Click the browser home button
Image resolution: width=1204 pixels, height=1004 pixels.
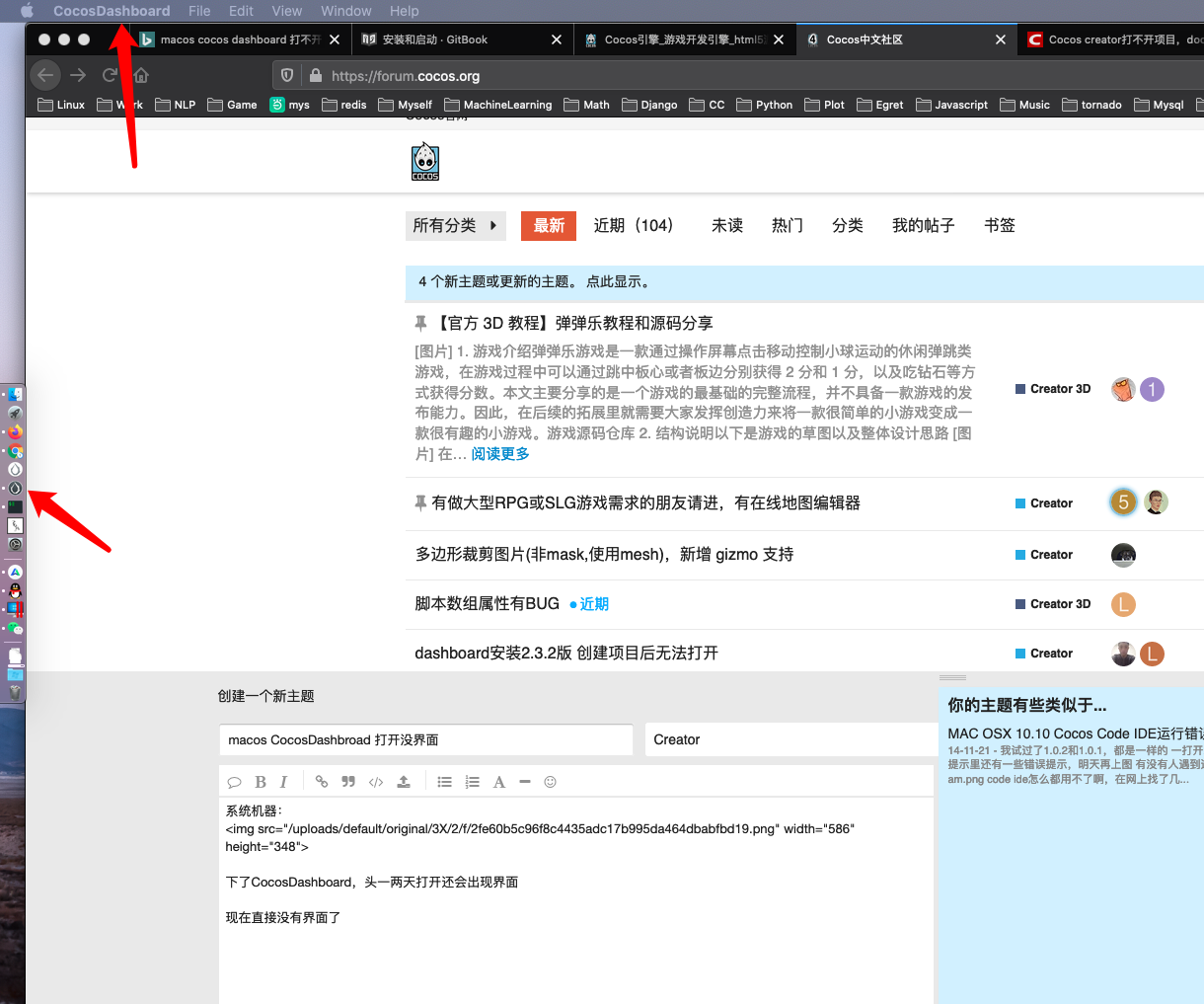pos(141,75)
